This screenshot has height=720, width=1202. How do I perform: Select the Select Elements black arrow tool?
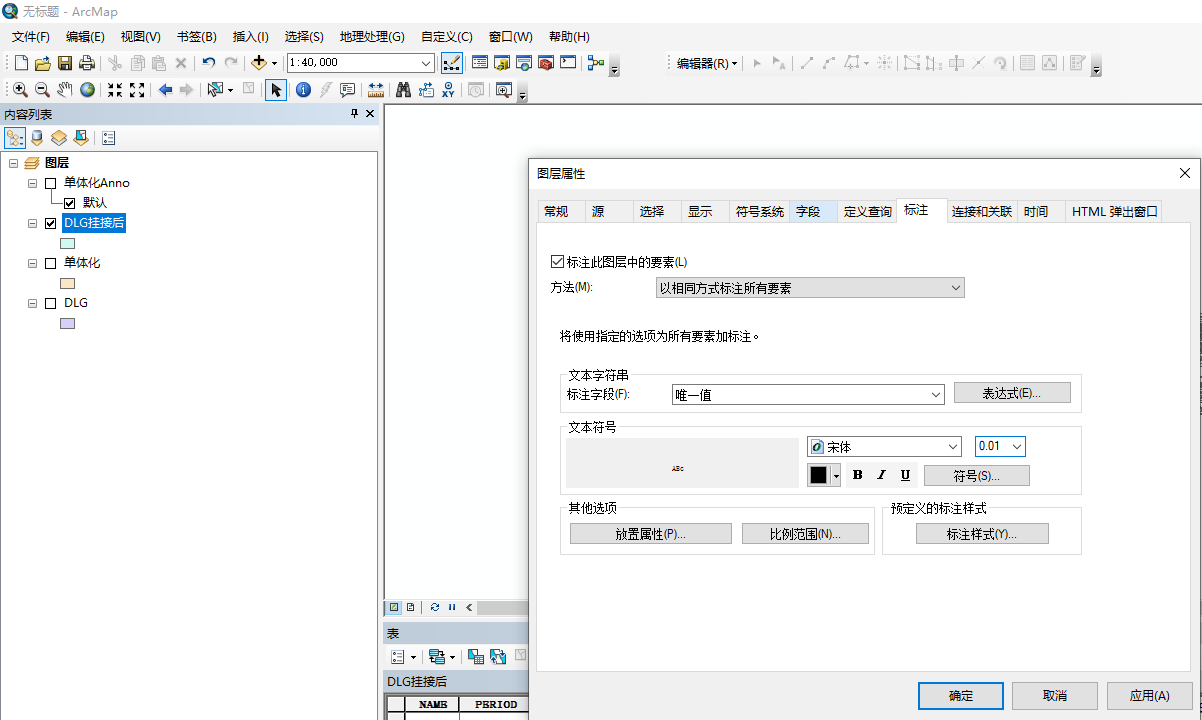pos(276,90)
